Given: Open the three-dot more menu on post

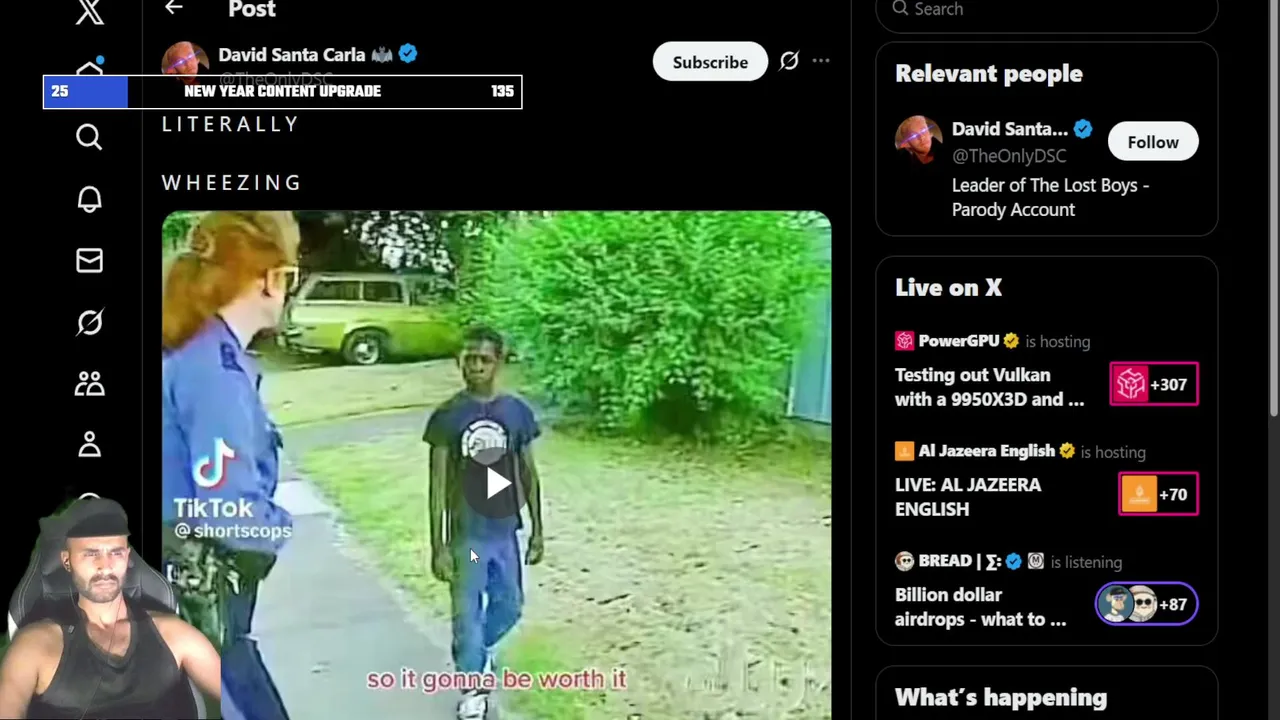Looking at the screenshot, I should [x=821, y=61].
